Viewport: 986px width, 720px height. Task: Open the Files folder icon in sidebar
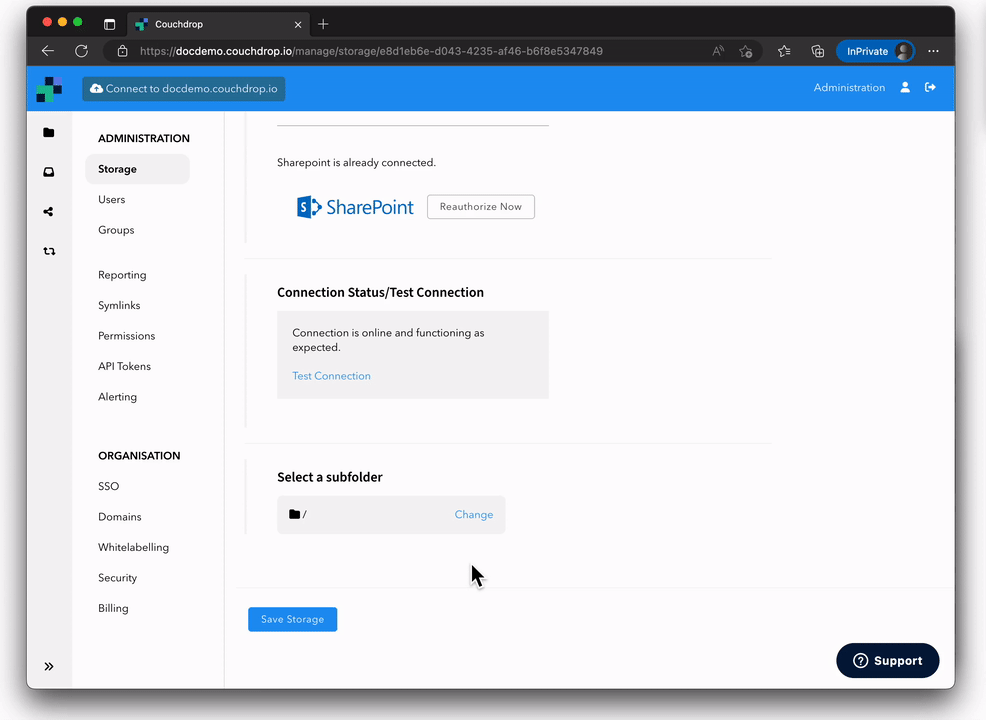click(48, 132)
